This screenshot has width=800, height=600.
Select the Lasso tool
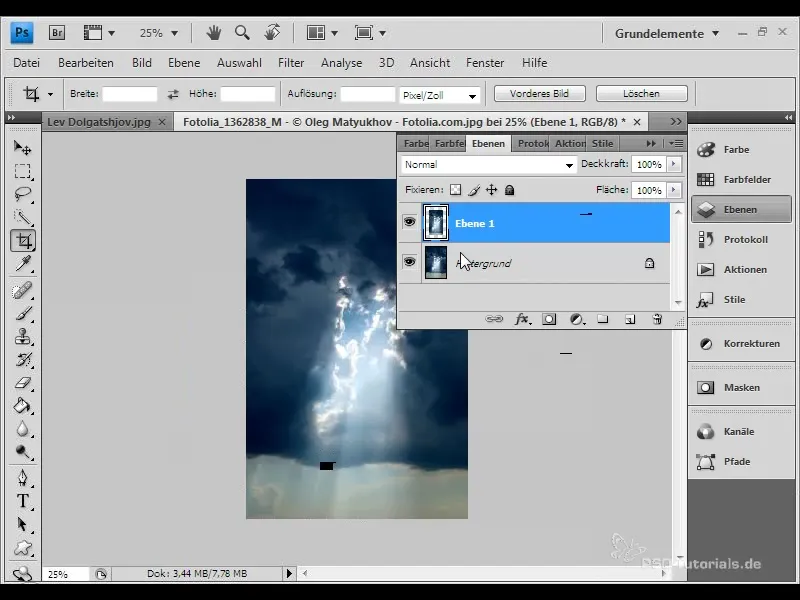[22, 194]
